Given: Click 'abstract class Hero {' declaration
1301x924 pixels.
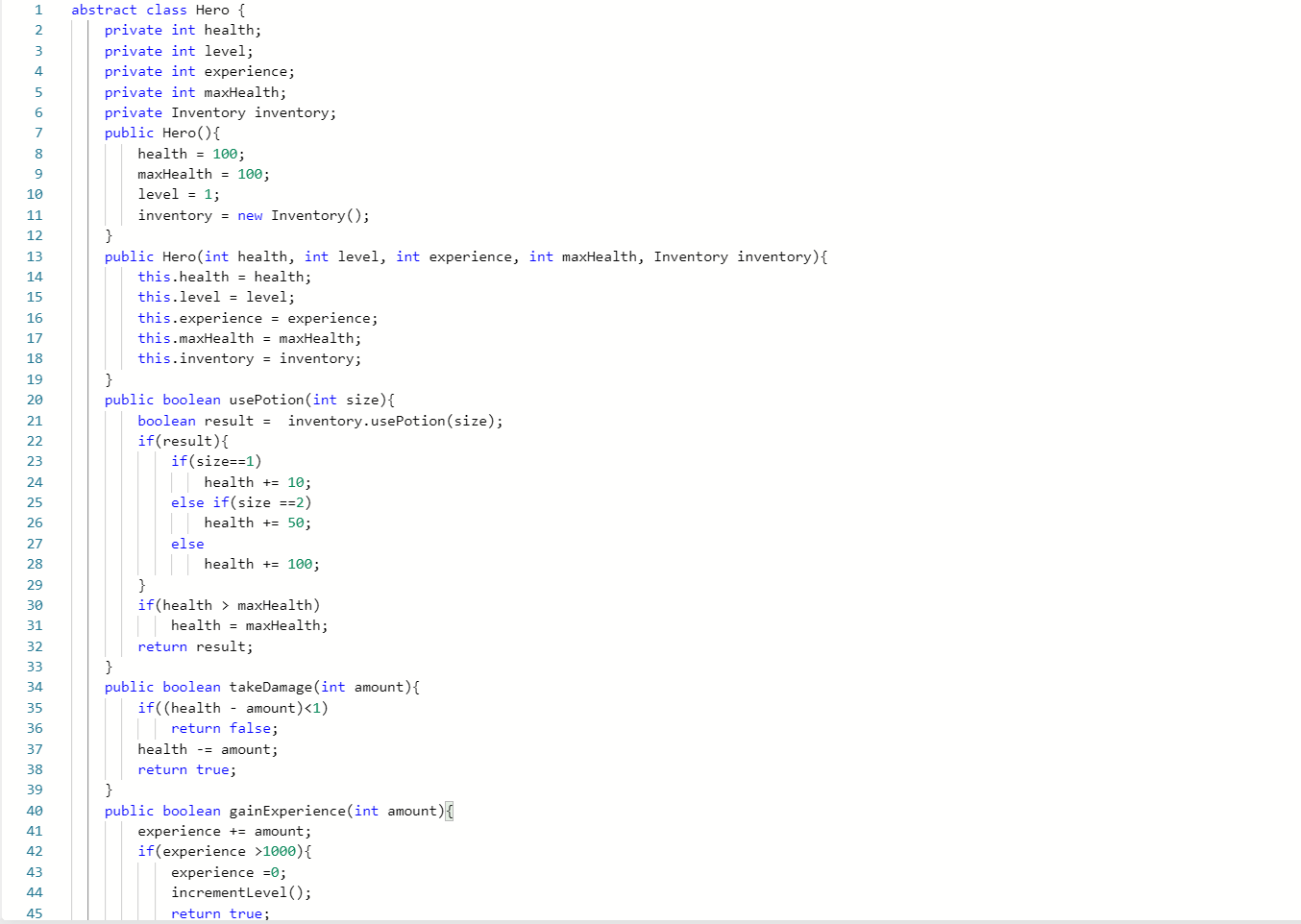Looking at the screenshot, I should click(159, 10).
